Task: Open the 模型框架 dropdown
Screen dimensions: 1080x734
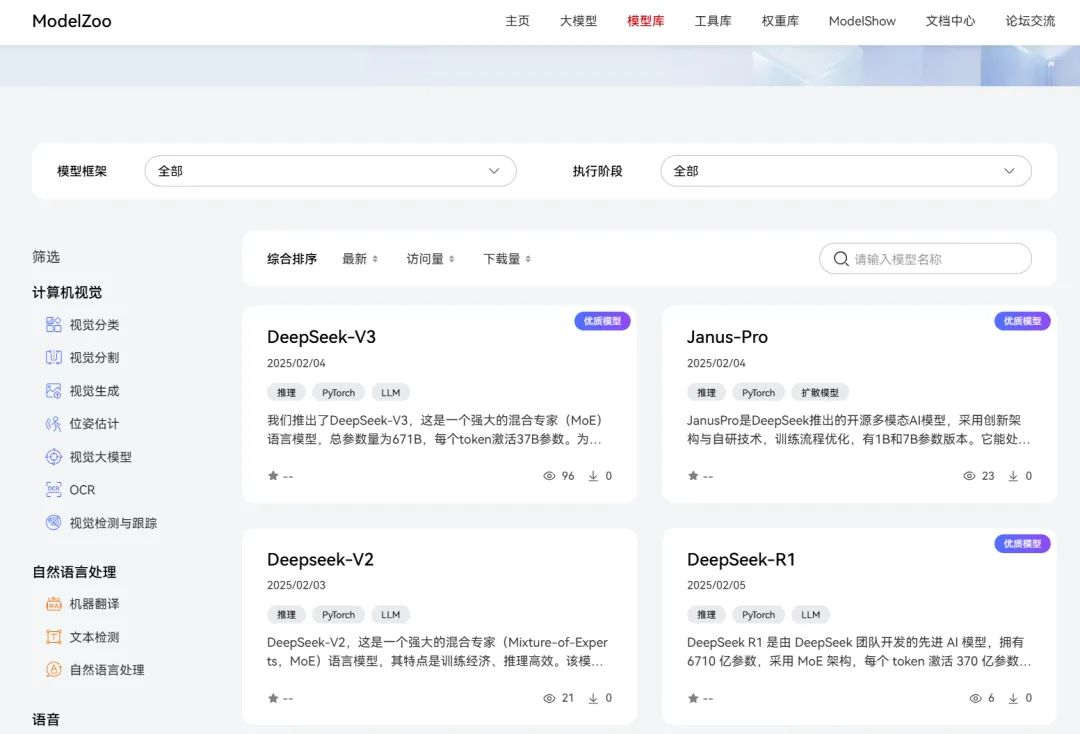Action: pos(330,170)
